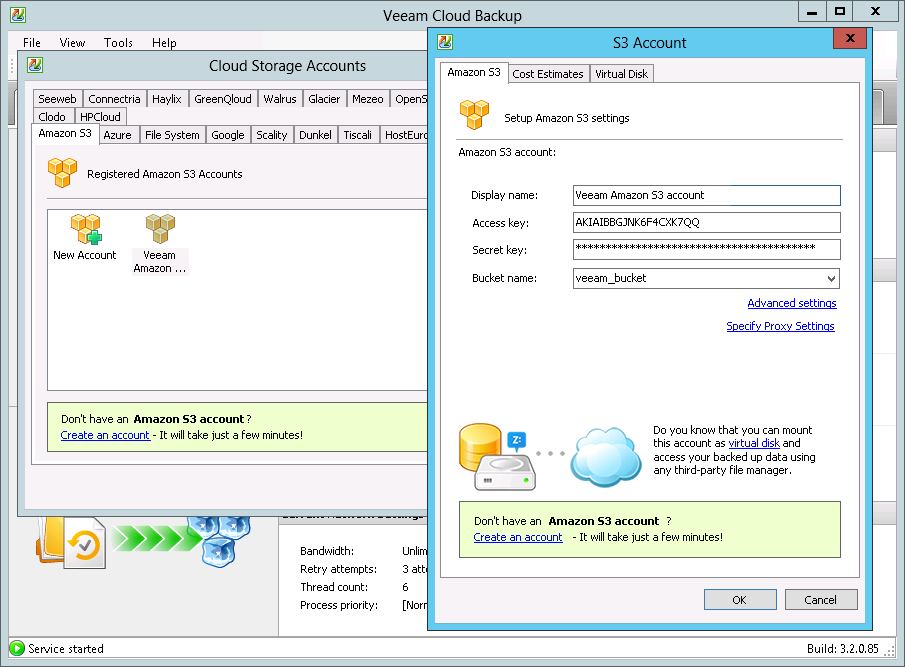Click the Secret key input field
Image resolution: width=905 pixels, height=667 pixels.
point(706,249)
